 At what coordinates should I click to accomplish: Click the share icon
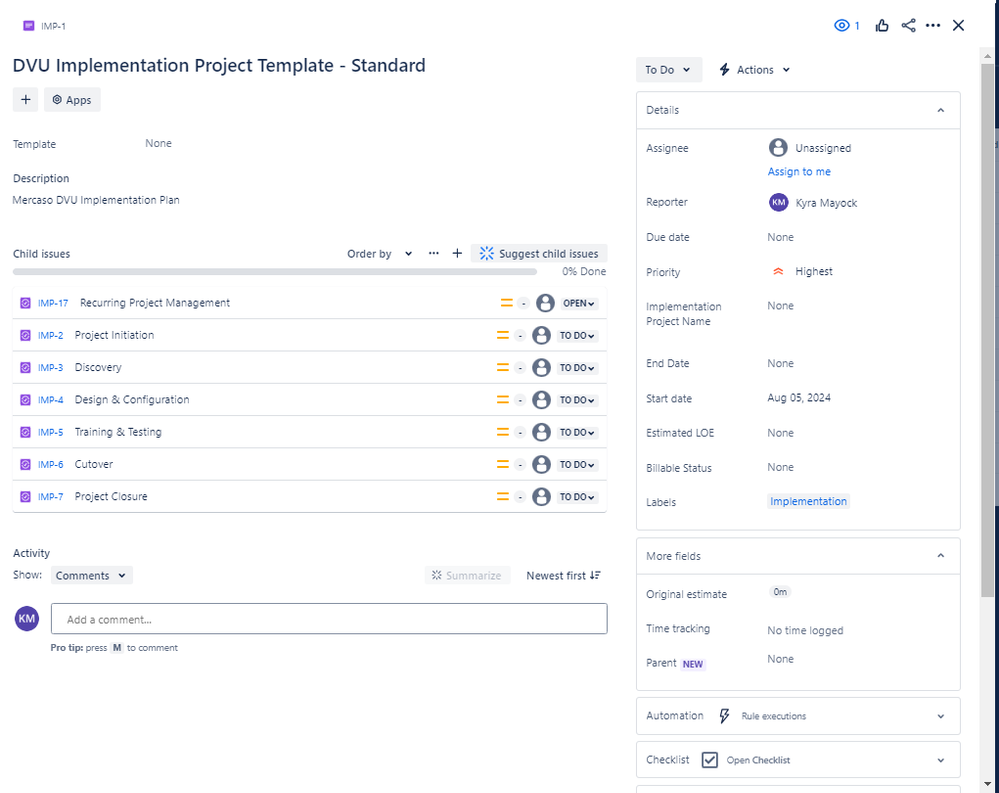click(x=909, y=25)
